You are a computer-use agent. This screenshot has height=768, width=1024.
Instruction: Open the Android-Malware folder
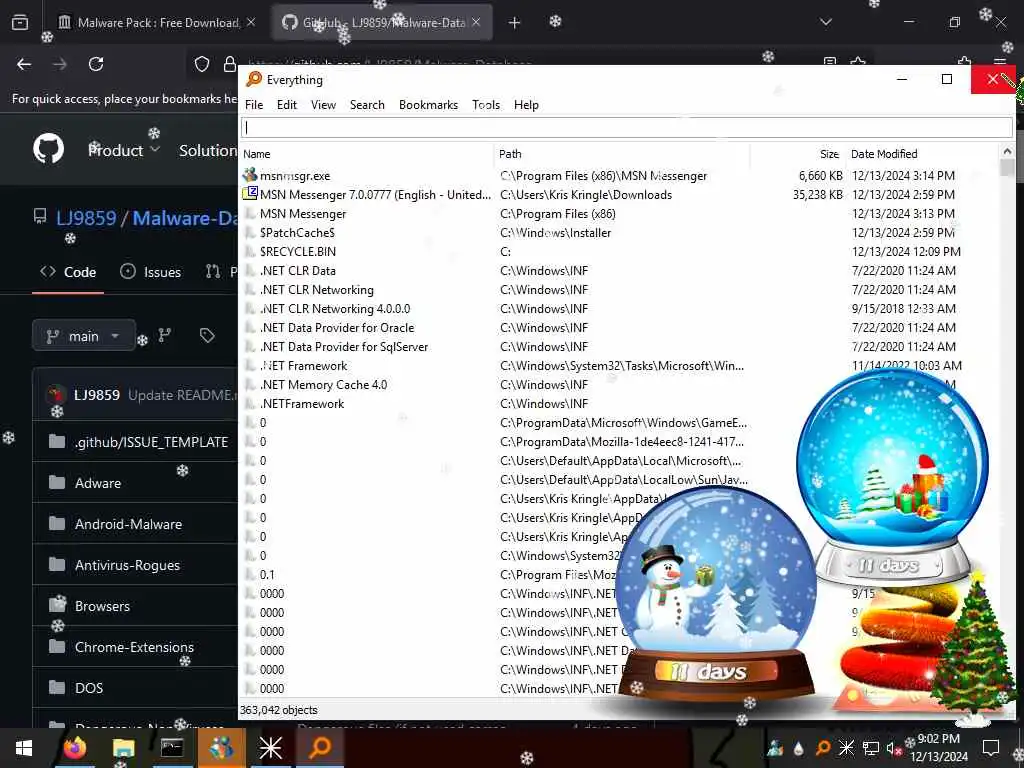click(128, 524)
